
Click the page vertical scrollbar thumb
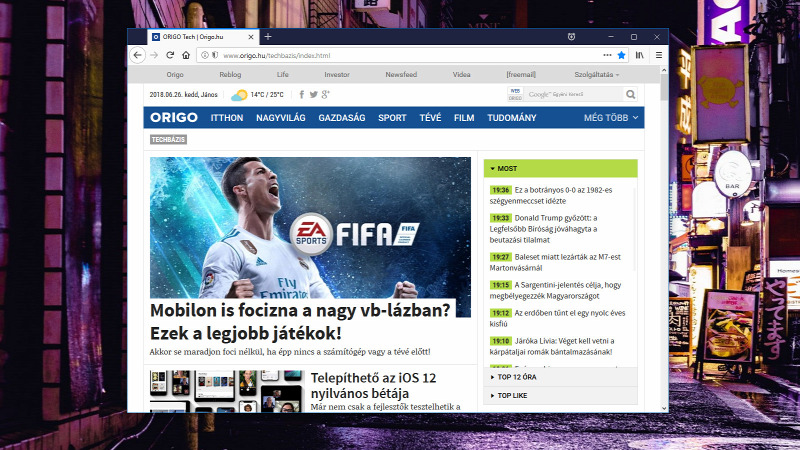664,87
